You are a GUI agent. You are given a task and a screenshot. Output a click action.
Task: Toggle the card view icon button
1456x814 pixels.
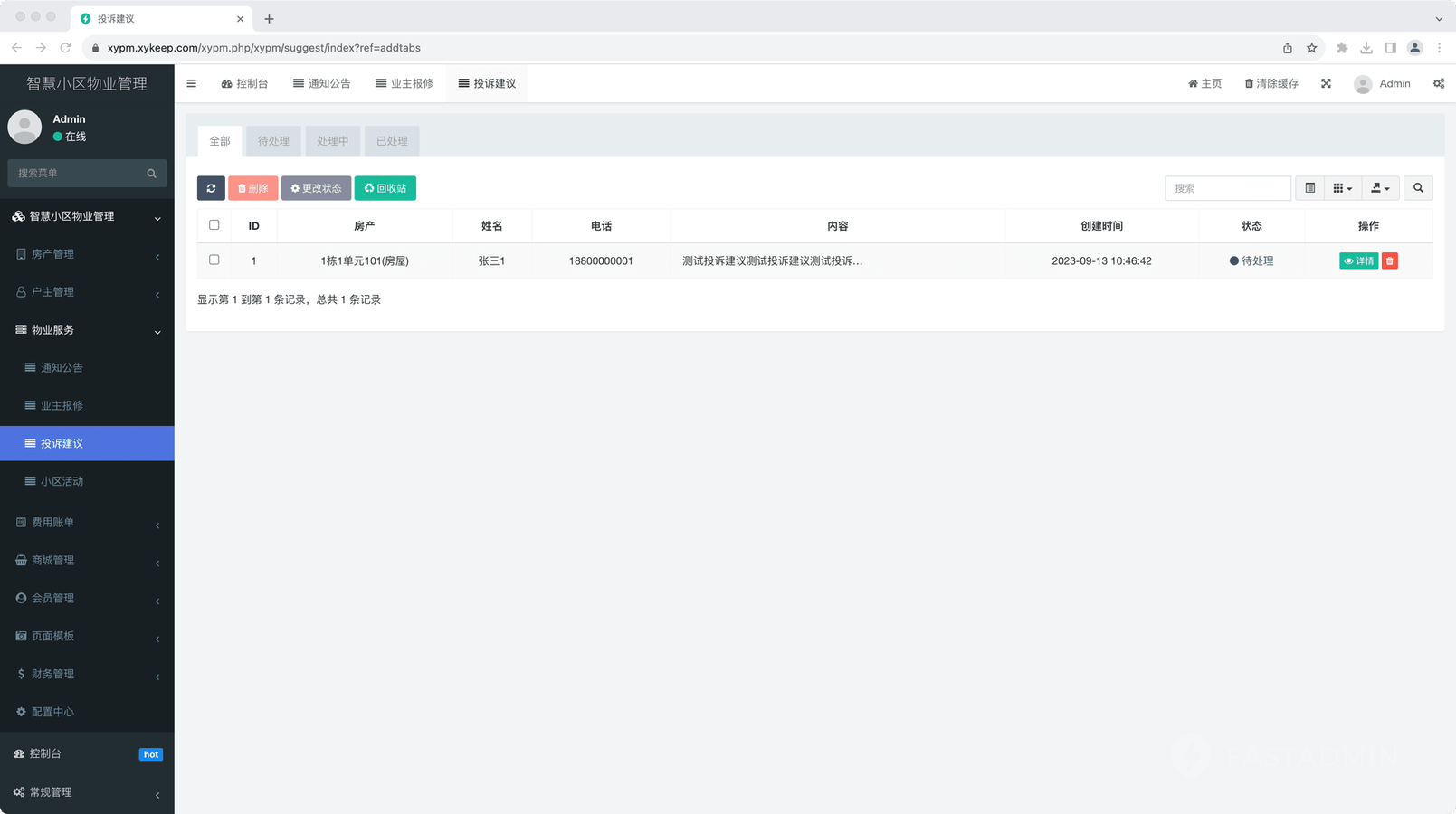tap(1309, 188)
